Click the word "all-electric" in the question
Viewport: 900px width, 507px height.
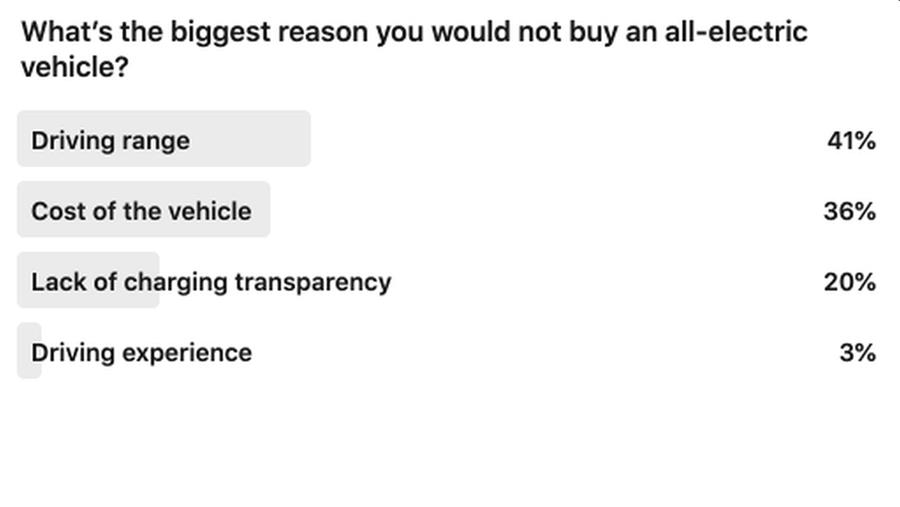[x=736, y=32]
